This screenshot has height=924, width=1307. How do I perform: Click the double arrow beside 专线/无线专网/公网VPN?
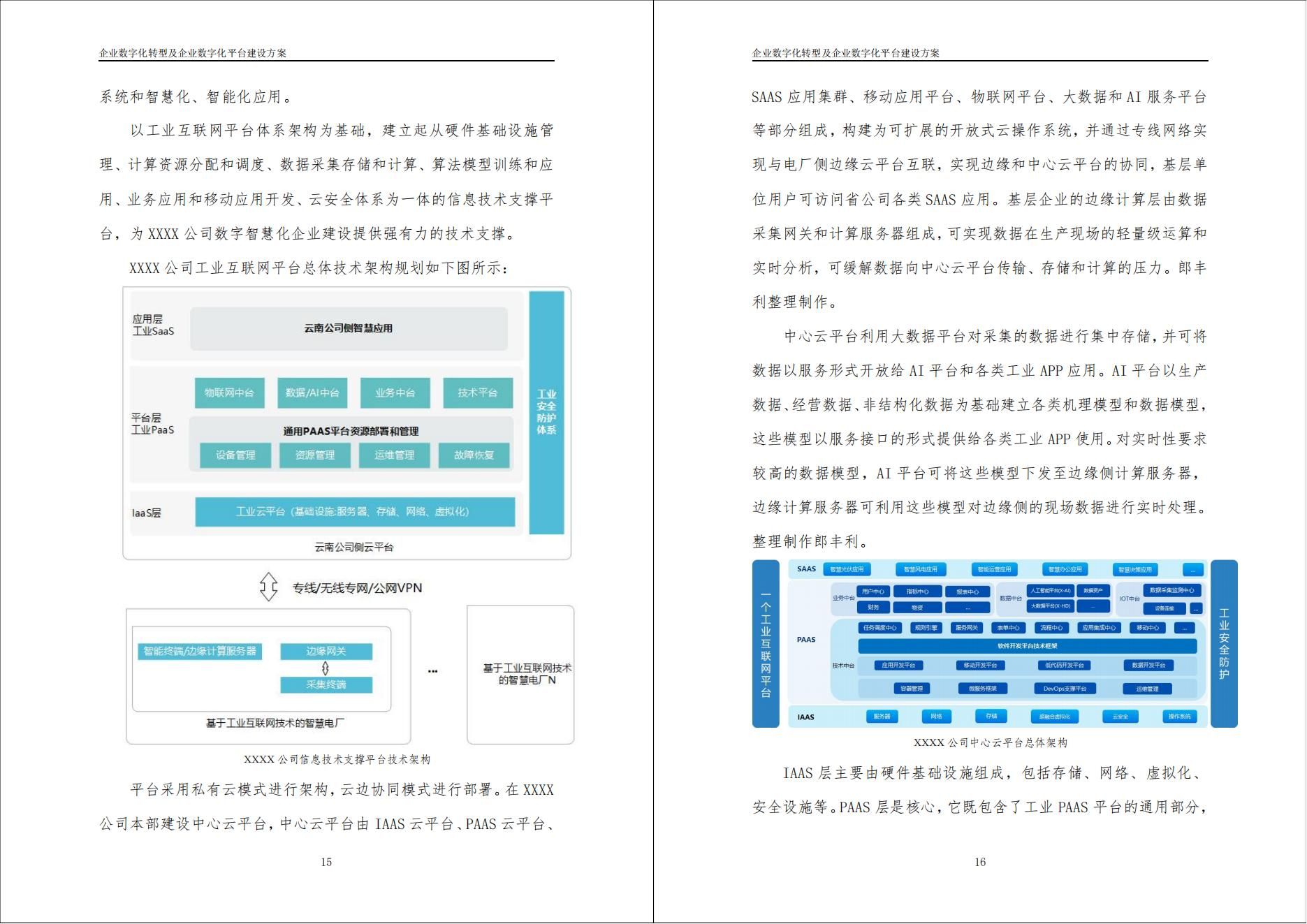tap(269, 587)
